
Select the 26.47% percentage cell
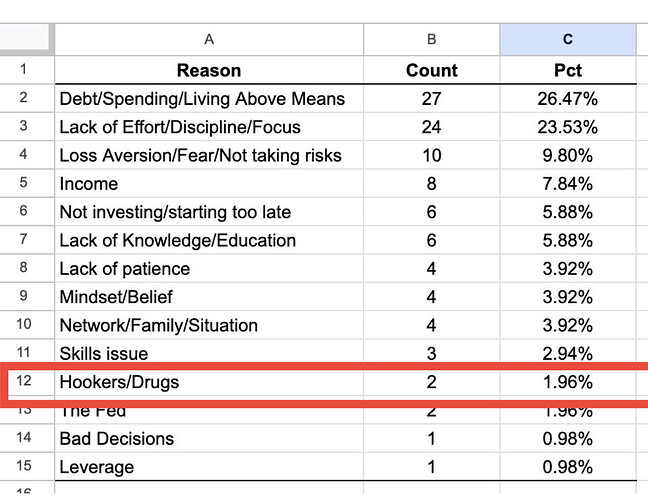(568, 98)
